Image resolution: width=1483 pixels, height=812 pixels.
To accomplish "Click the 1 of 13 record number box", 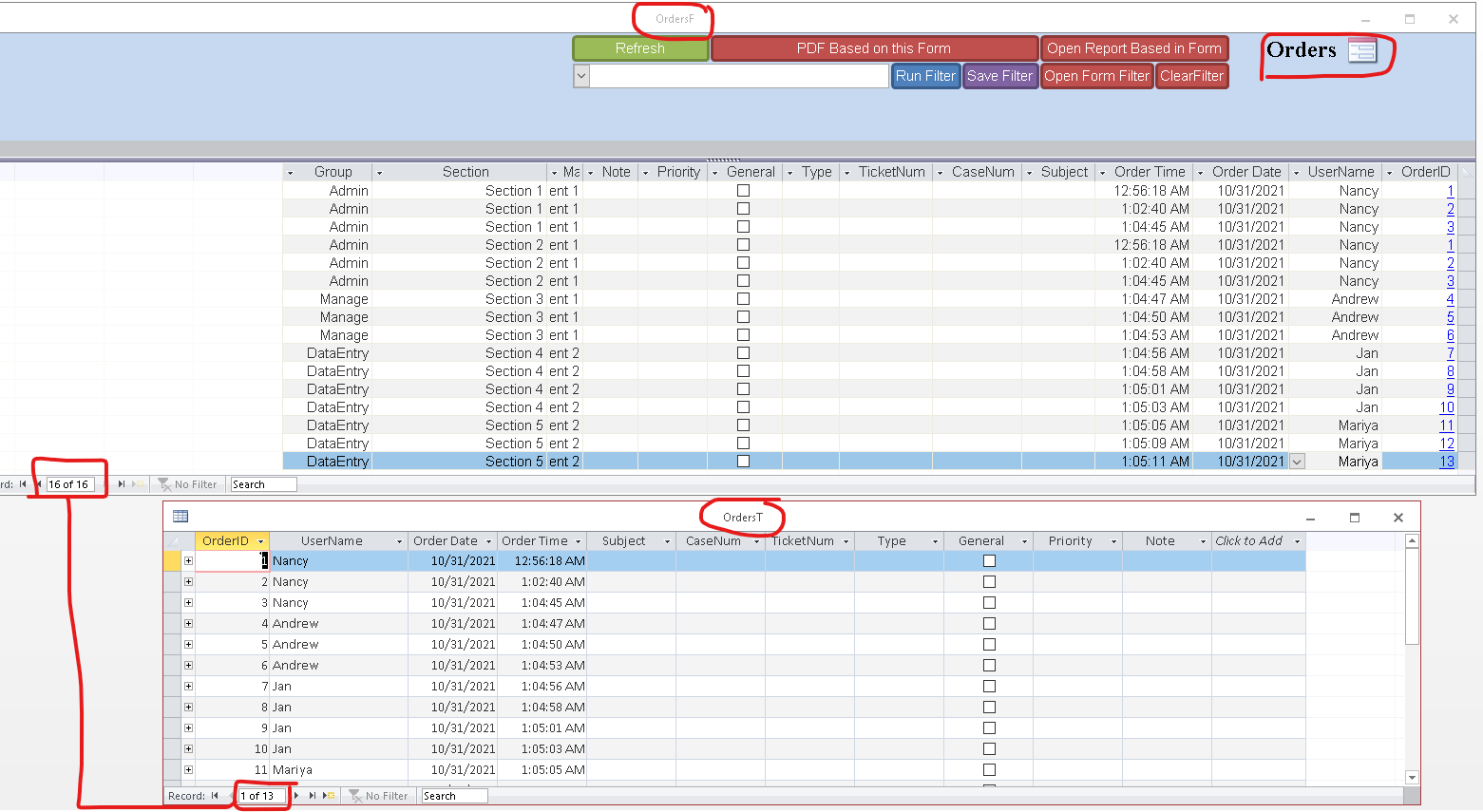I will pos(262,796).
